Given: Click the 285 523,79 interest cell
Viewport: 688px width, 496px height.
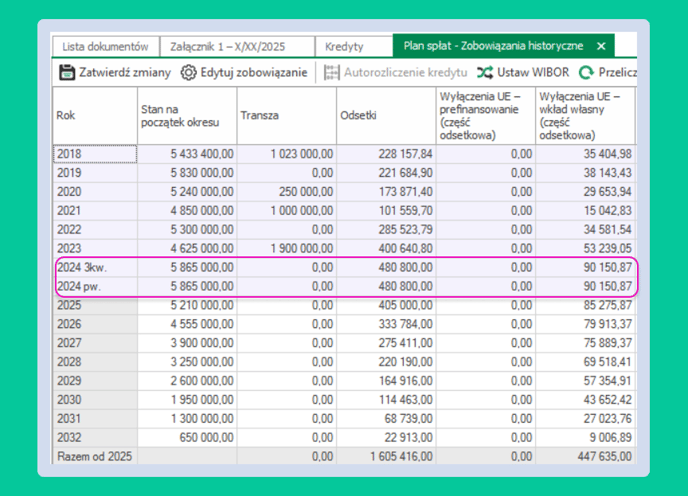Looking at the screenshot, I should pos(386,230).
